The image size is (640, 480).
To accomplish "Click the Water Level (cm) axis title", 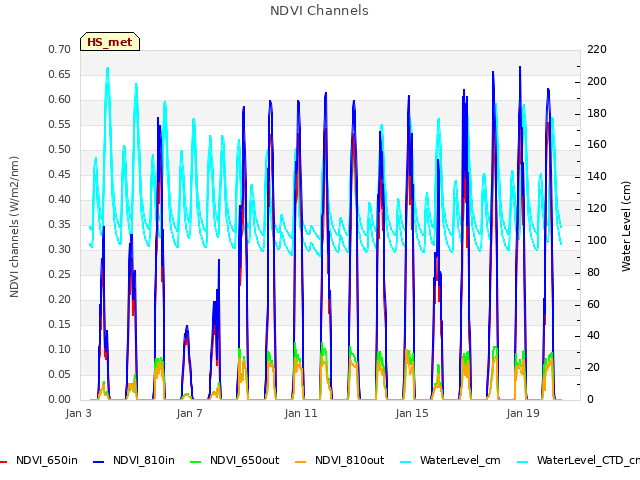I will (x=626, y=226).
